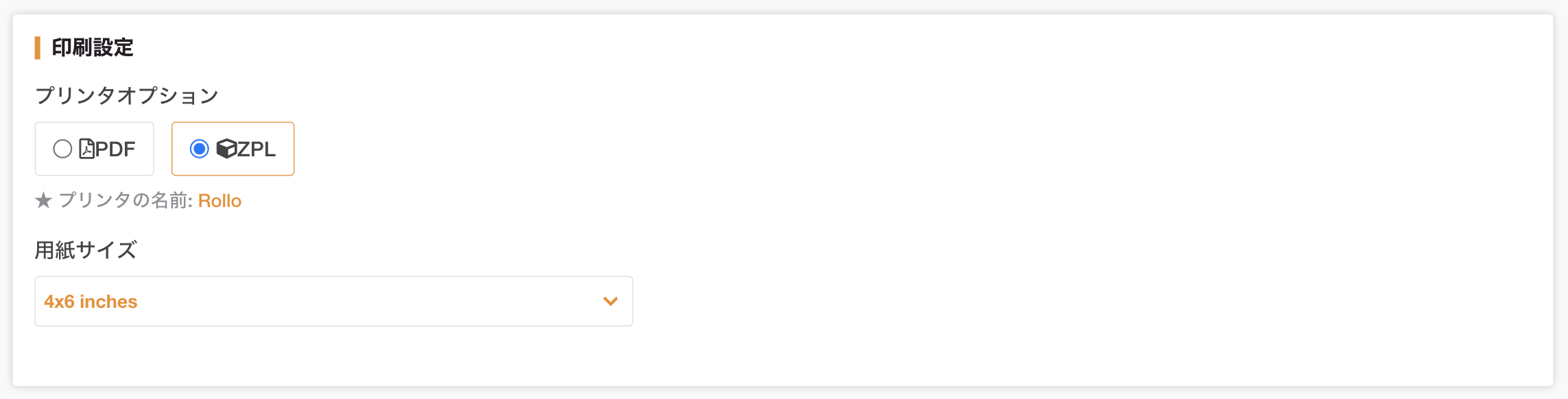Click the highlighted ZPL option card
Viewport: 1568px width, 399px height.
click(x=233, y=149)
